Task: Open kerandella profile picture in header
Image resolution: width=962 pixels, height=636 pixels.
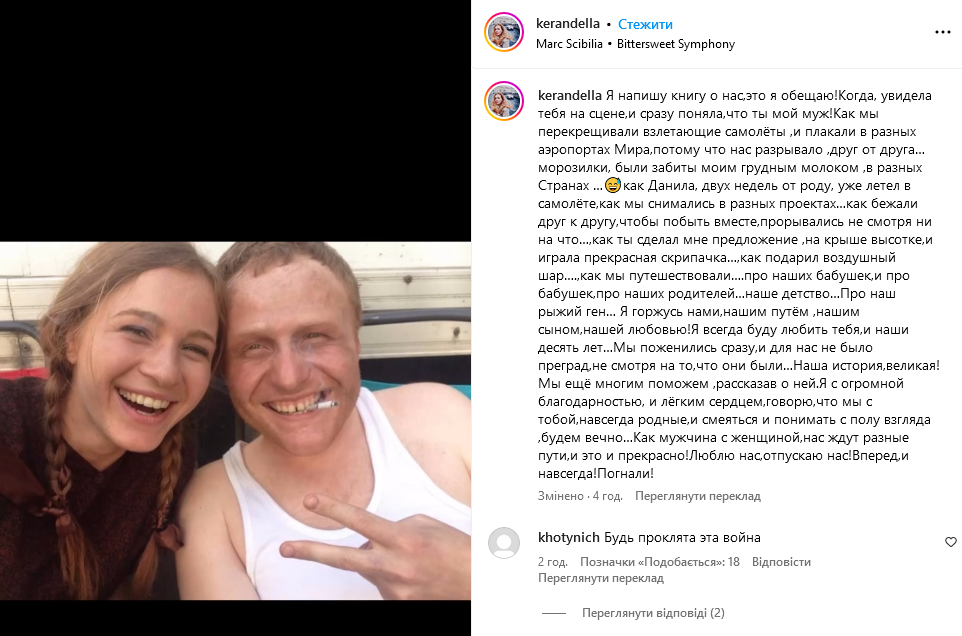Action: click(504, 32)
